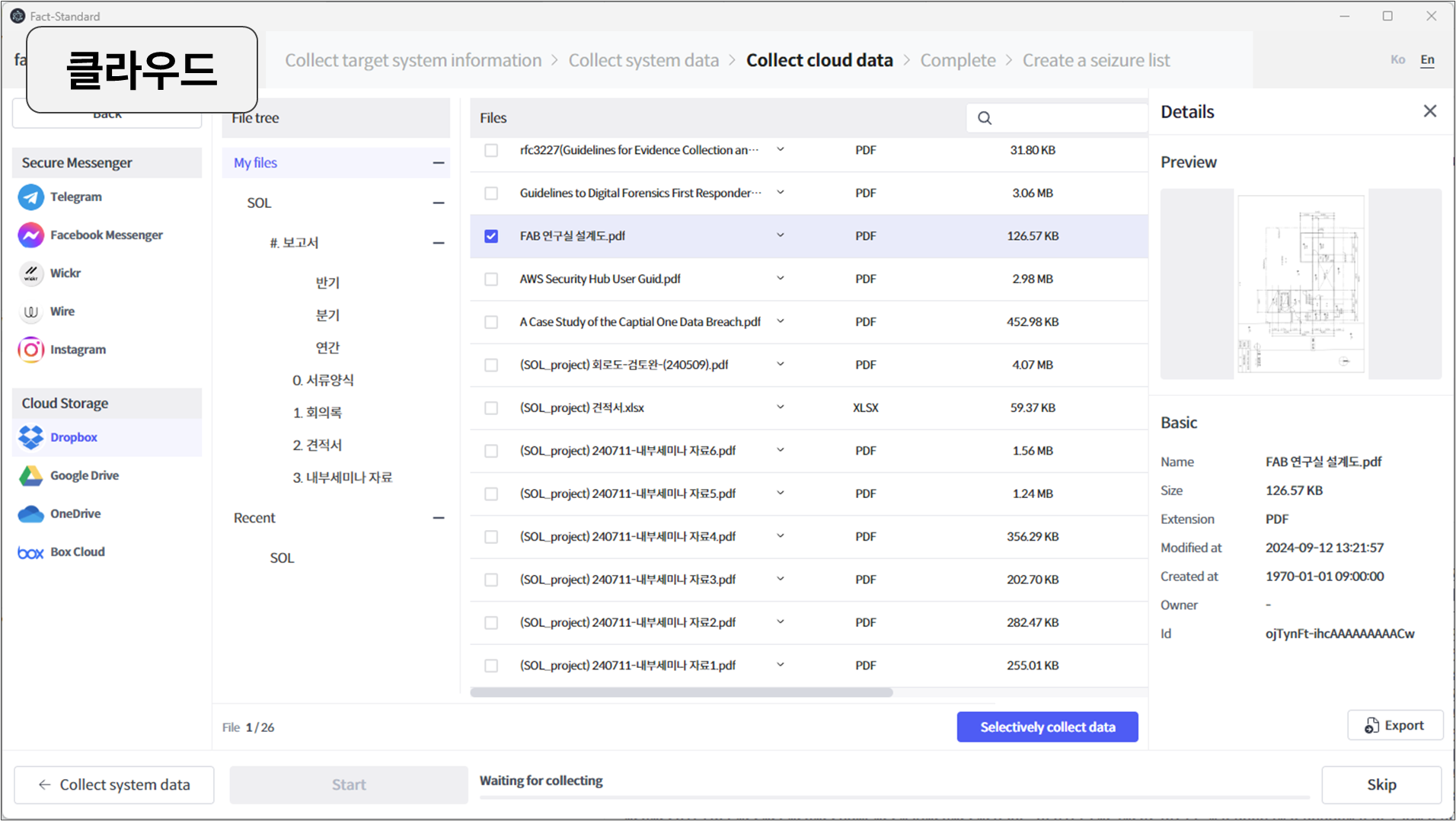Click the Instagram icon in sidebar
Image resolution: width=1456 pixels, height=821 pixels.
tap(31, 350)
